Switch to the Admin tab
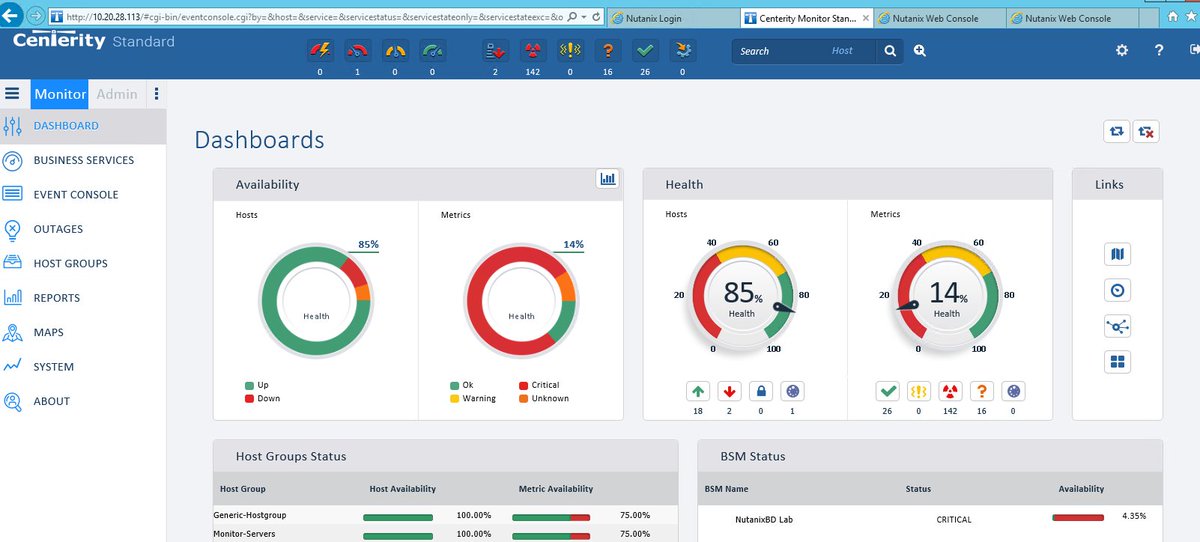Screen dimensions: 1200x542 click(x=117, y=94)
